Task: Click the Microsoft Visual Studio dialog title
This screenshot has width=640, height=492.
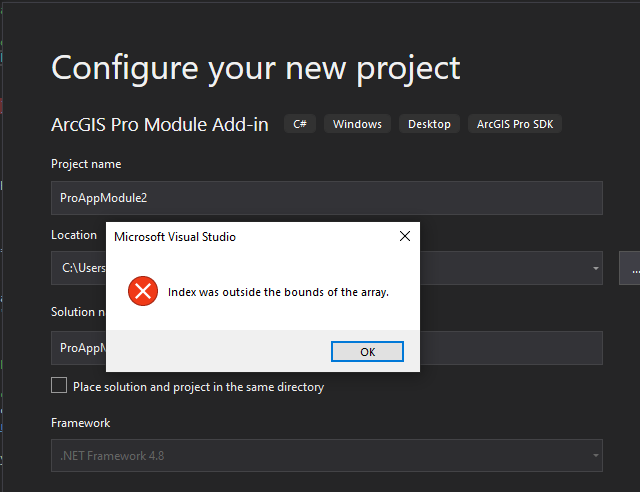Action: tap(175, 237)
